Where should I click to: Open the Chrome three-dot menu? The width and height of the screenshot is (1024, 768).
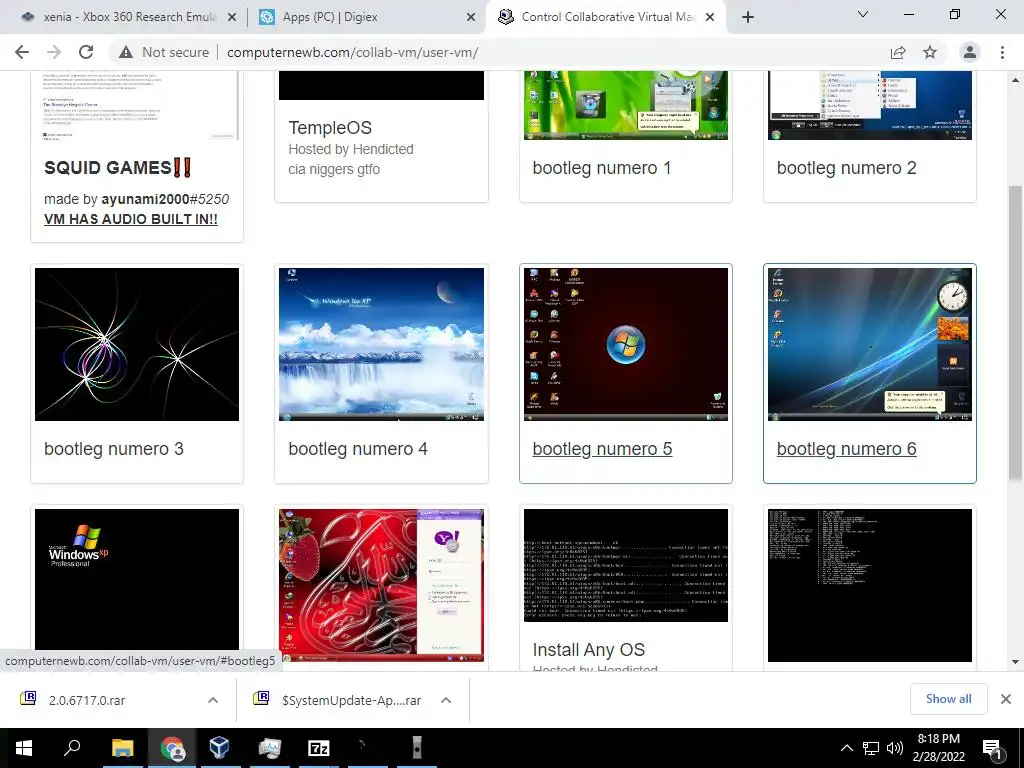coord(1002,52)
